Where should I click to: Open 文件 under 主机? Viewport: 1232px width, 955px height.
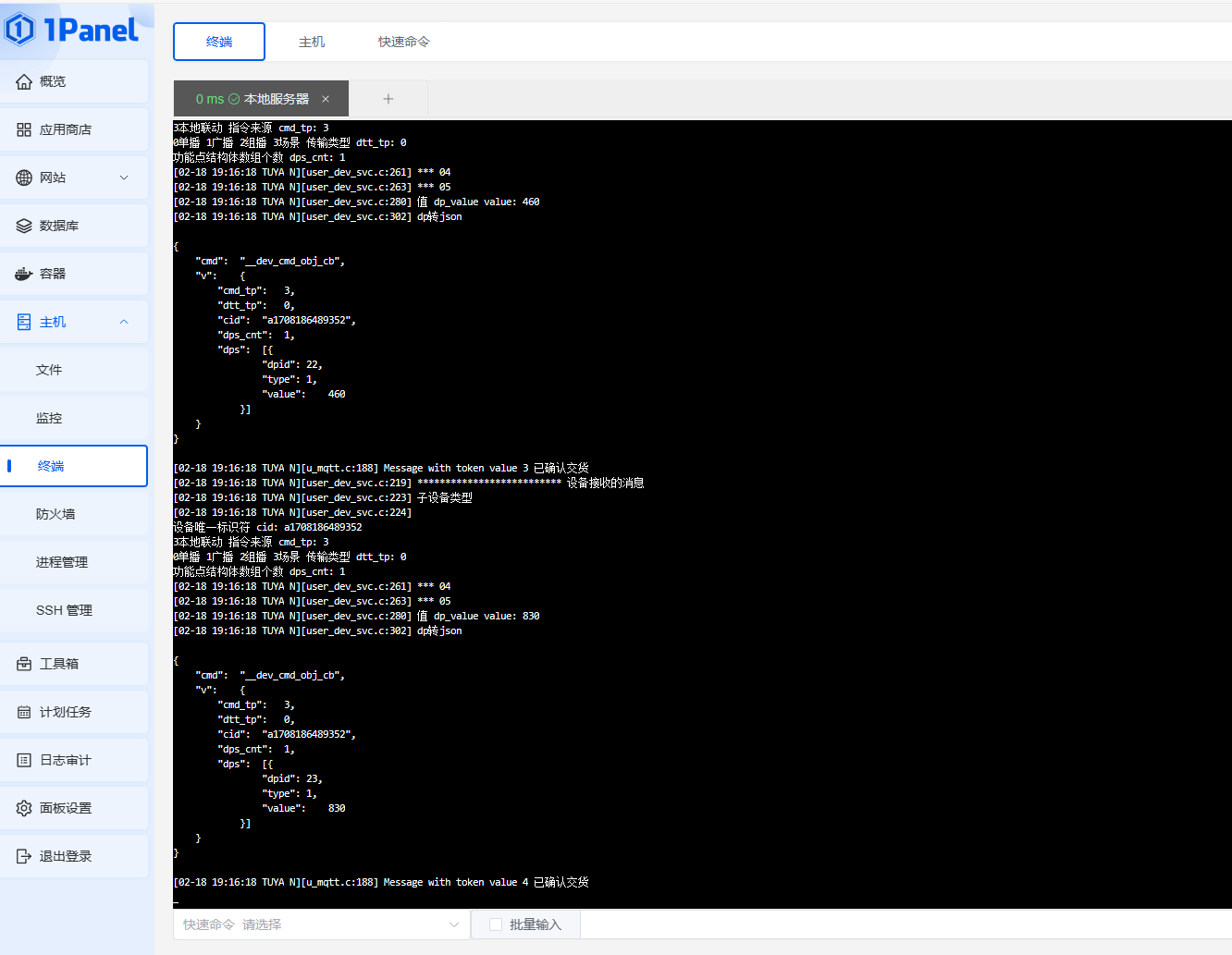tap(74, 370)
